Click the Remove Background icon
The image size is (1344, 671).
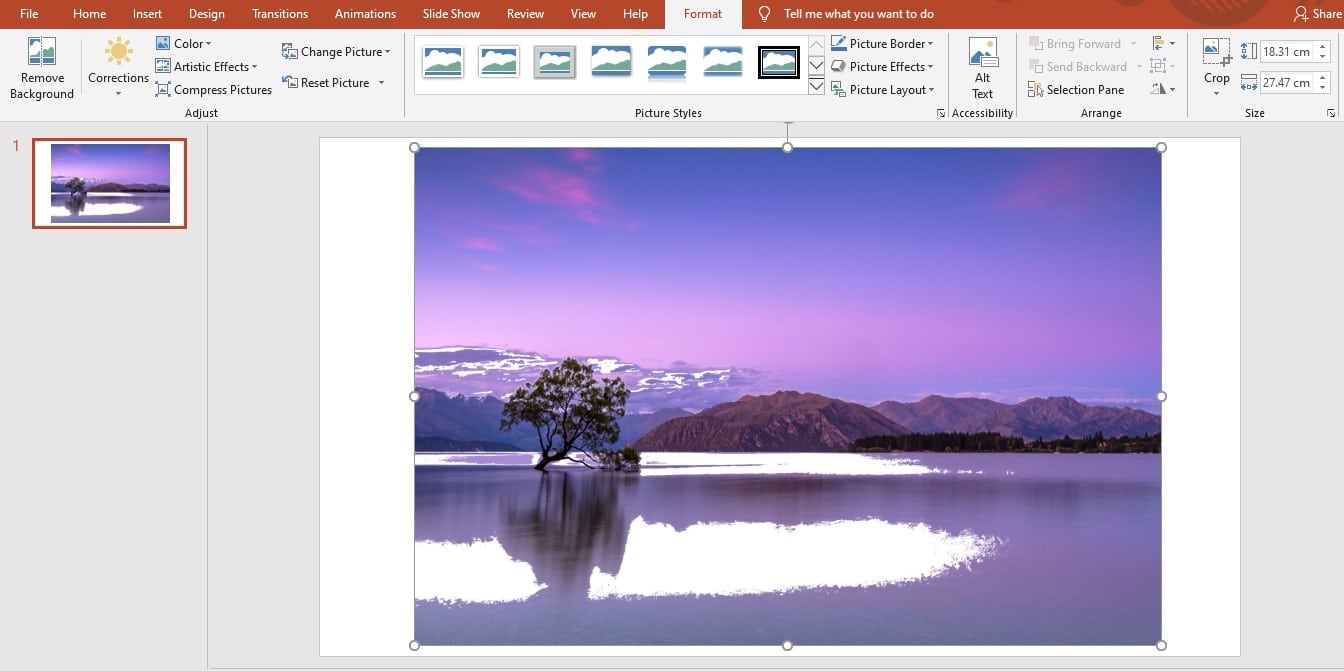coord(42,53)
